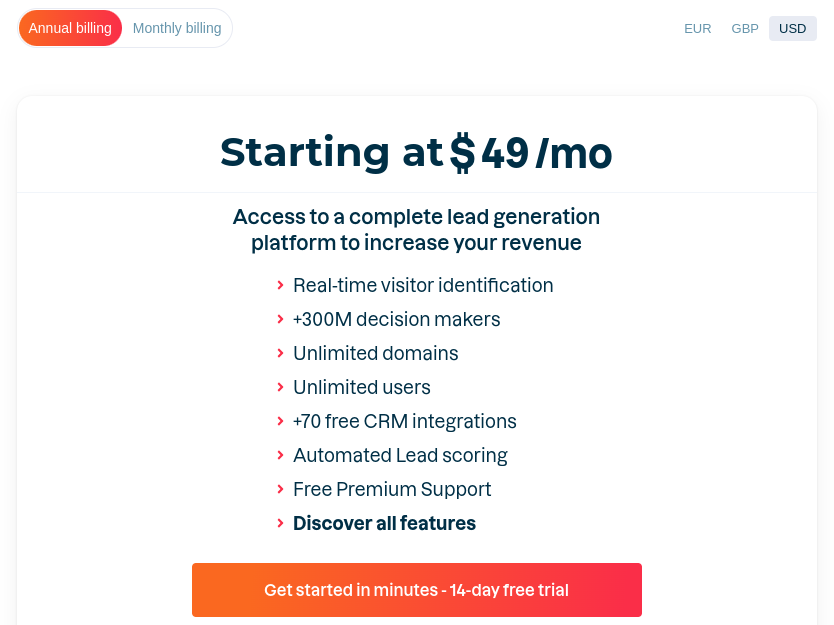The height and width of the screenshot is (625, 834).
Task: Click chevron icon beside Free Premium Support
Action: [280, 490]
